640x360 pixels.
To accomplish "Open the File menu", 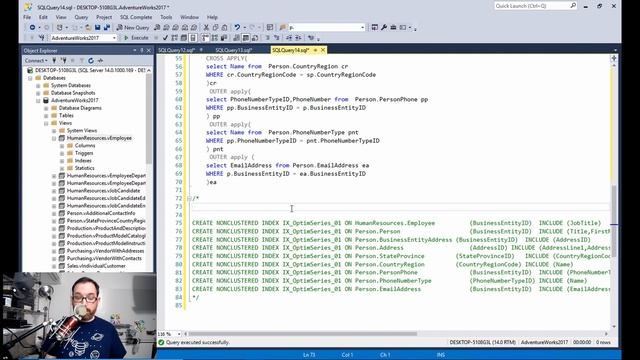I will point(27,17).
